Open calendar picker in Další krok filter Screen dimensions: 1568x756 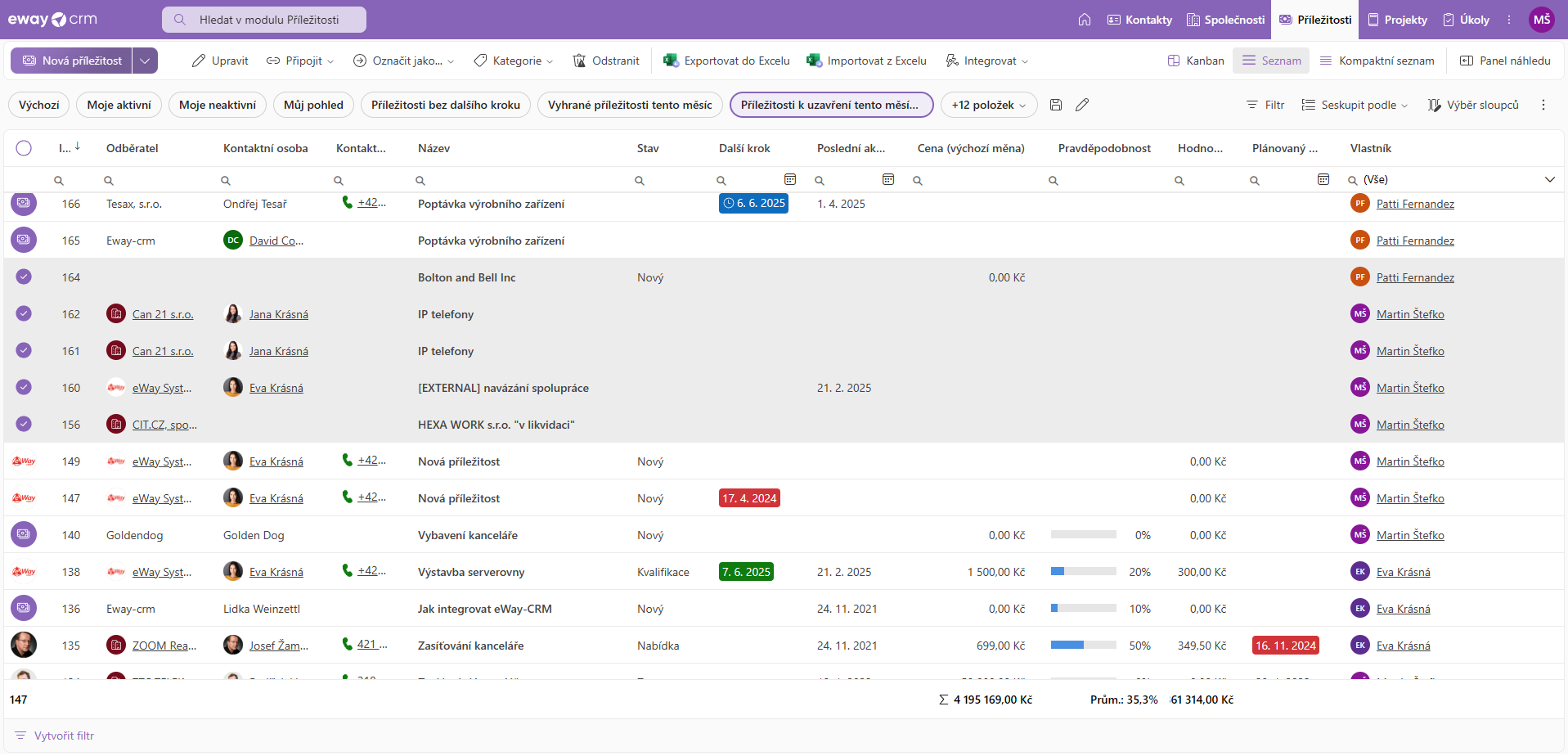coord(790,179)
